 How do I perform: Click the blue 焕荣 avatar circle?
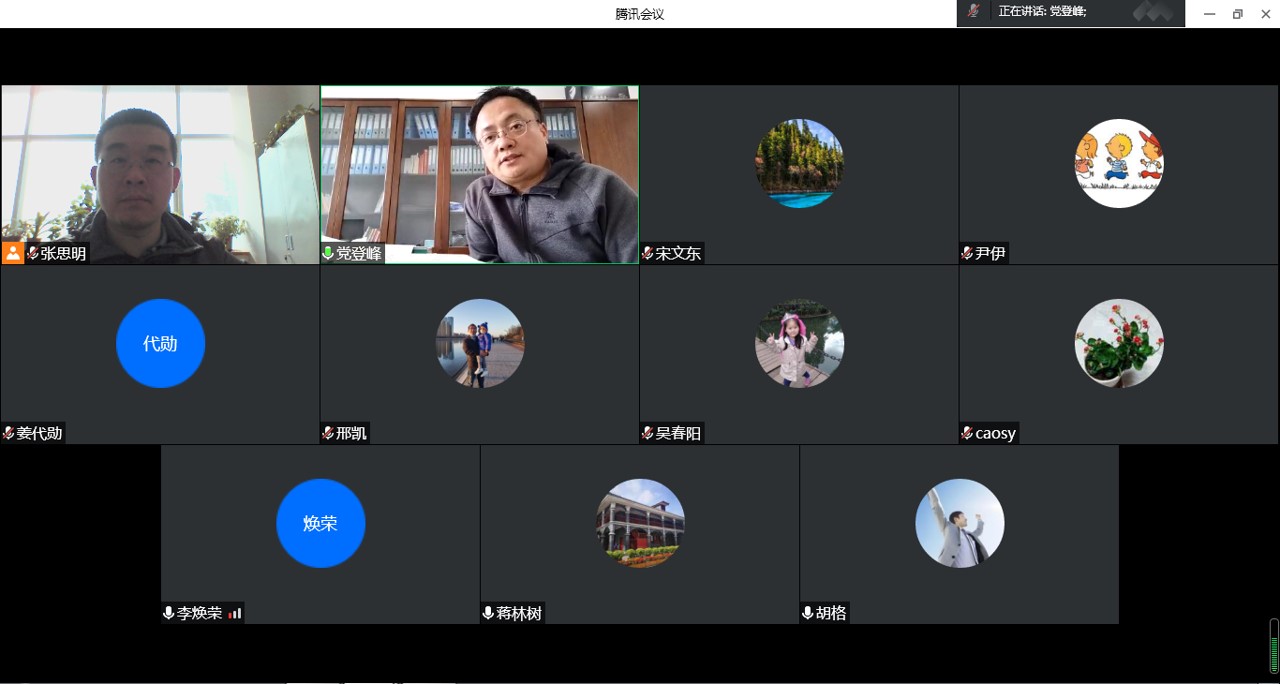(x=320, y=523)
